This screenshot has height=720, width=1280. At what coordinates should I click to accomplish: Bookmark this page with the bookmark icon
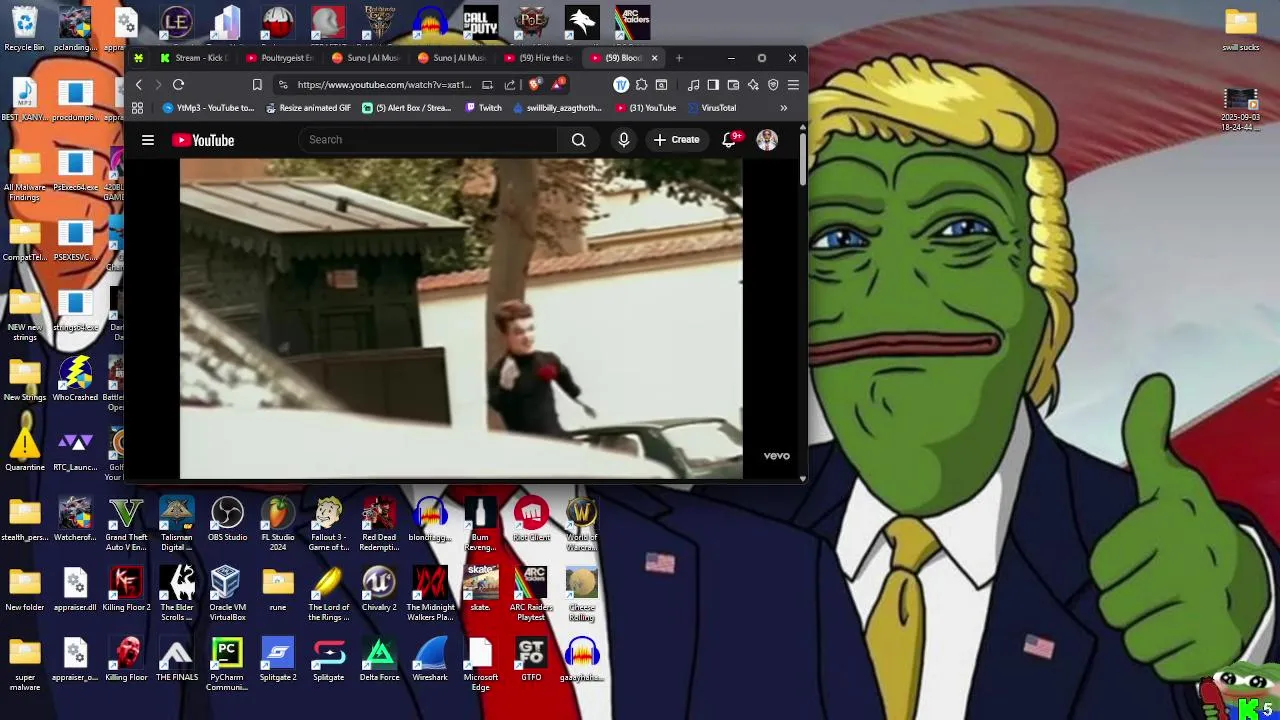coord(257,85)
